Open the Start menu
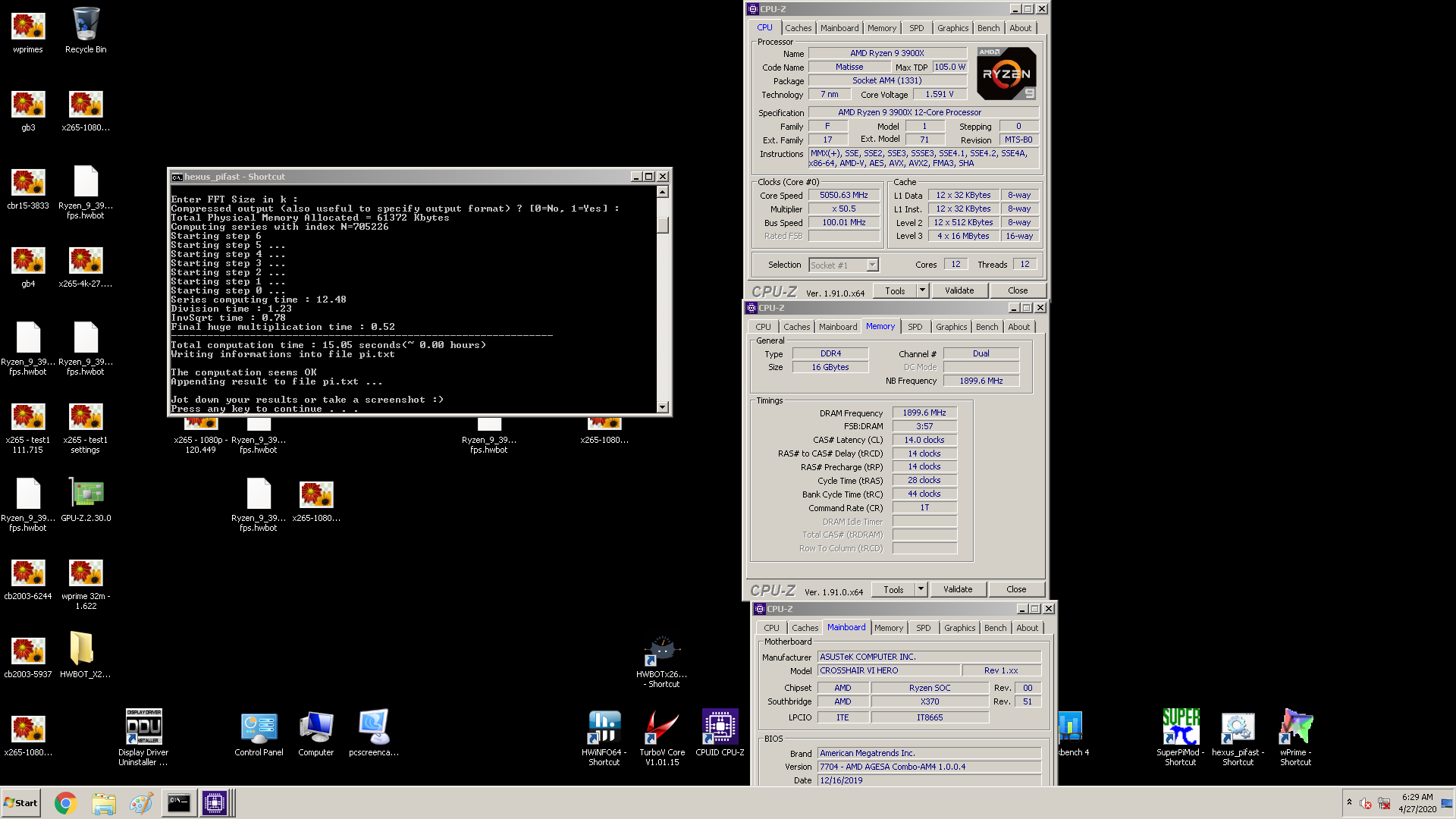Screen dimensions: 1456x819 coord(21,803)
